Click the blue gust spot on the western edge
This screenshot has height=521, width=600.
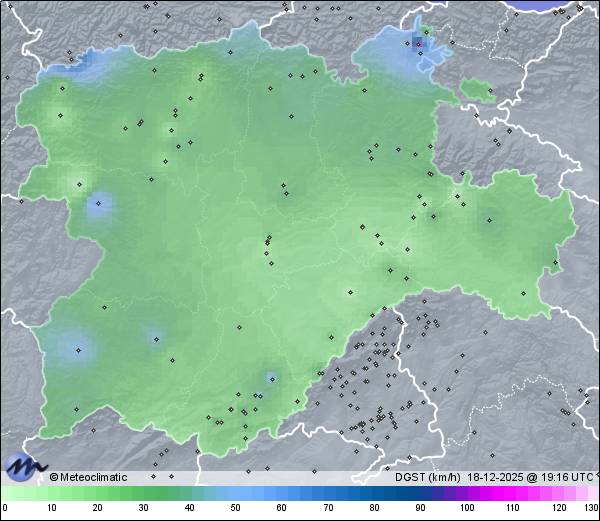coord(98,206)
